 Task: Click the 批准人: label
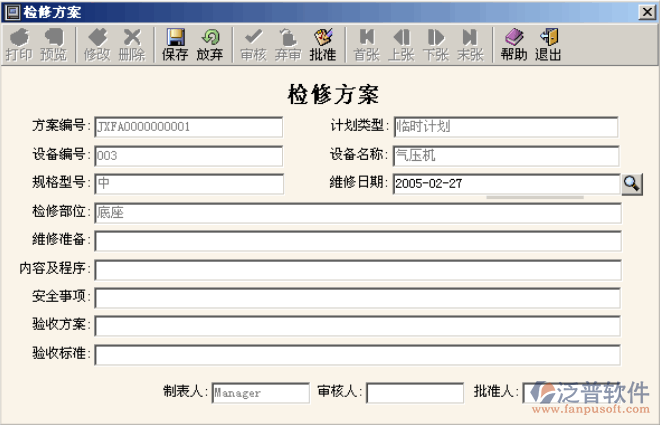click(x=496, y=391)
